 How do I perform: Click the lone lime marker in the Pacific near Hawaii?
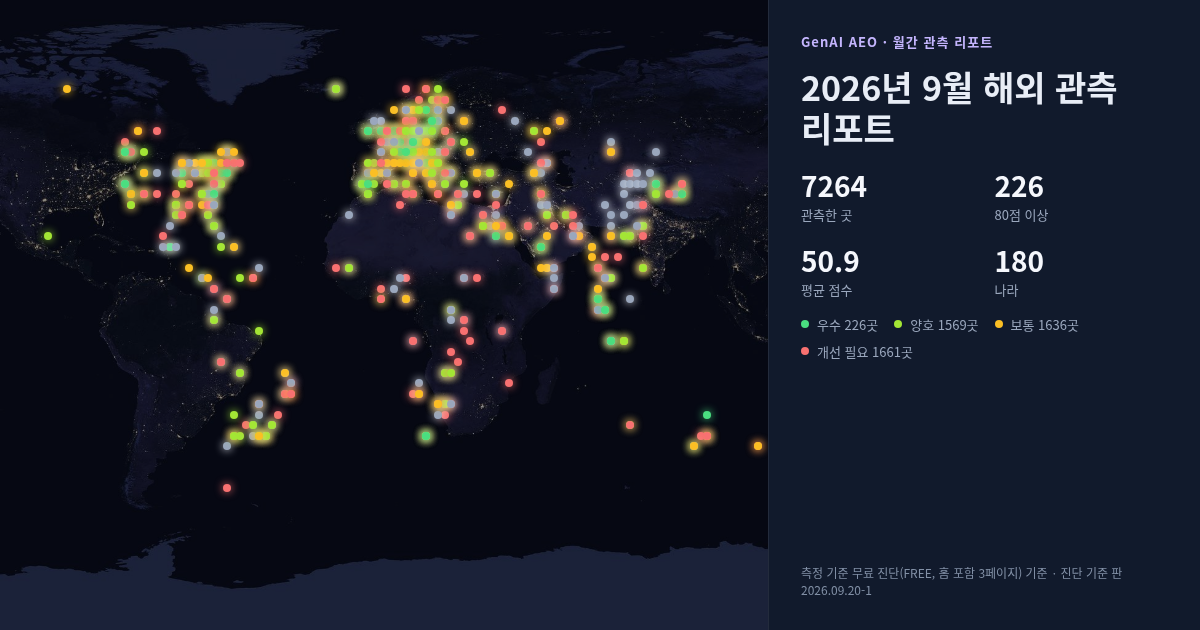(x=48, y=236)
